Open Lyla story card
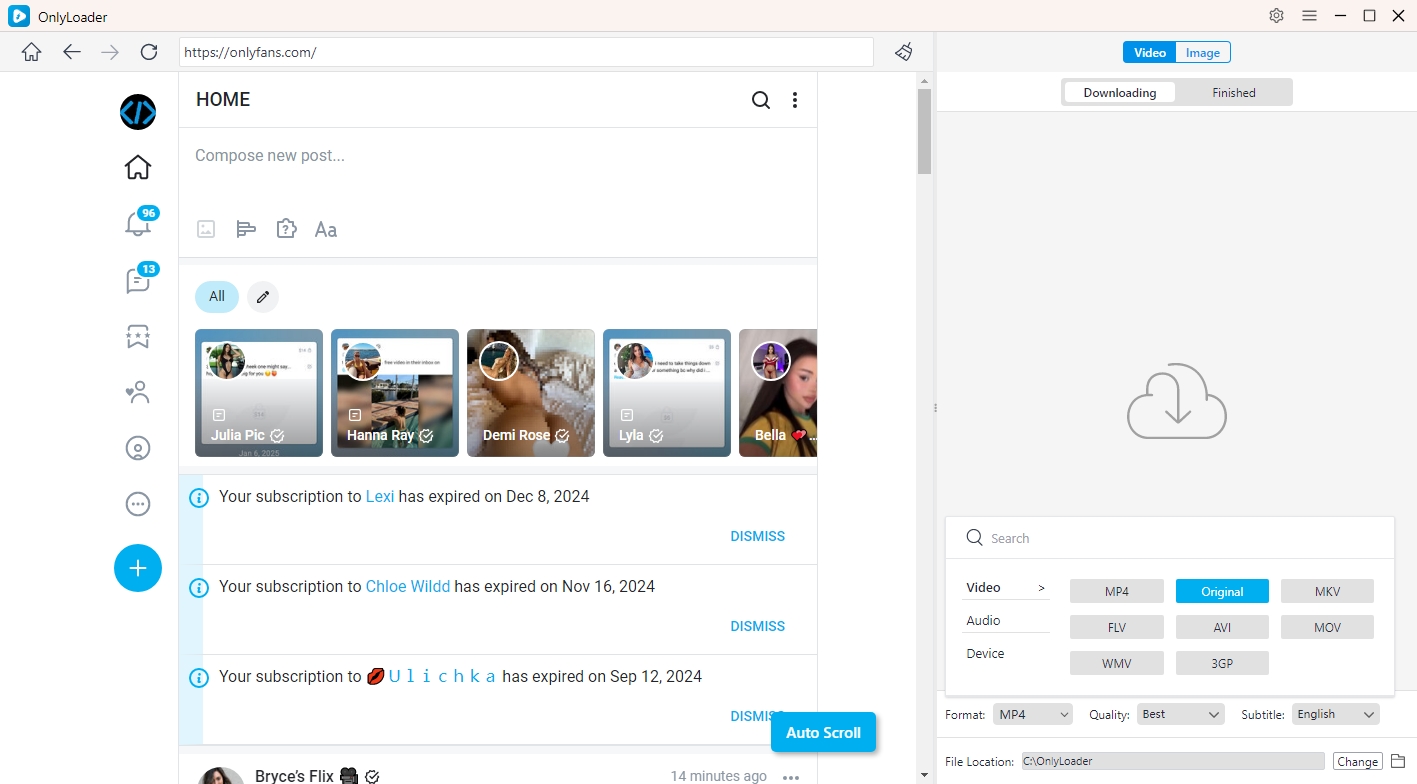This screenshot has height=784, width=1417. tap(667, 393)
